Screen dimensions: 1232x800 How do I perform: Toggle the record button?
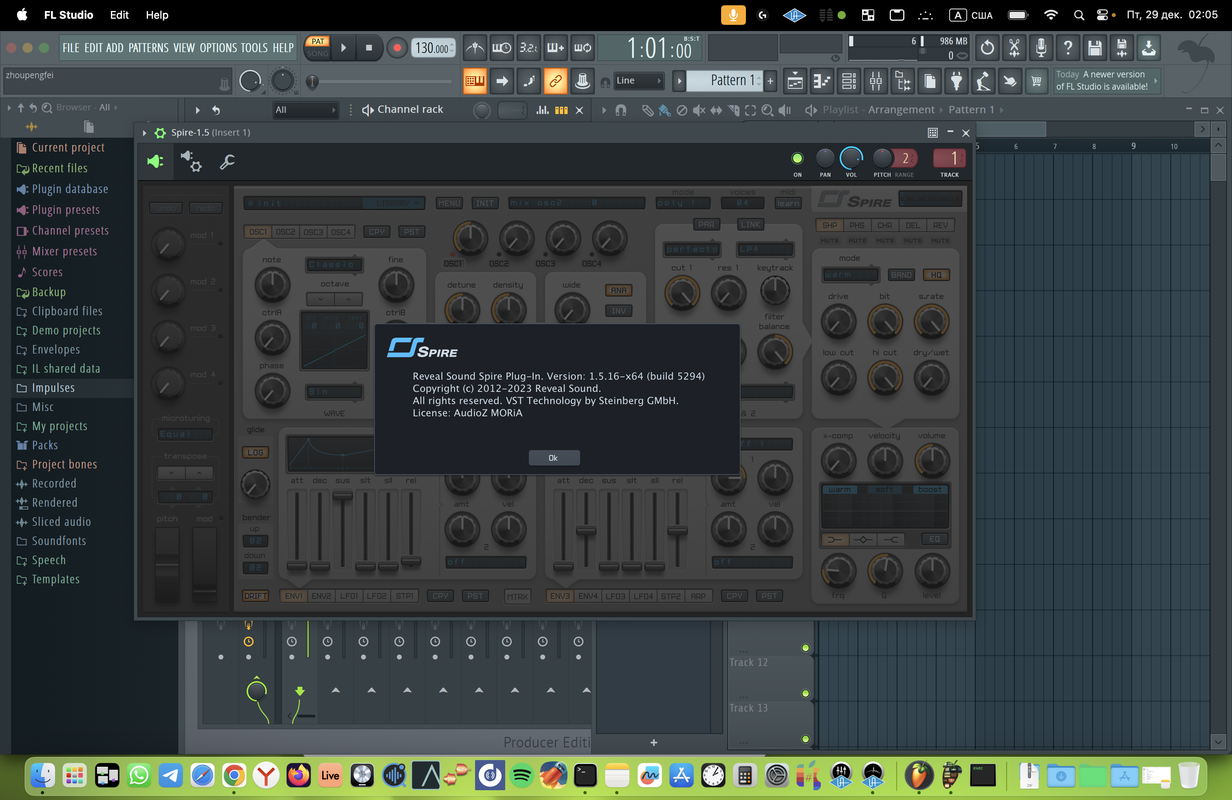[397, 47]
